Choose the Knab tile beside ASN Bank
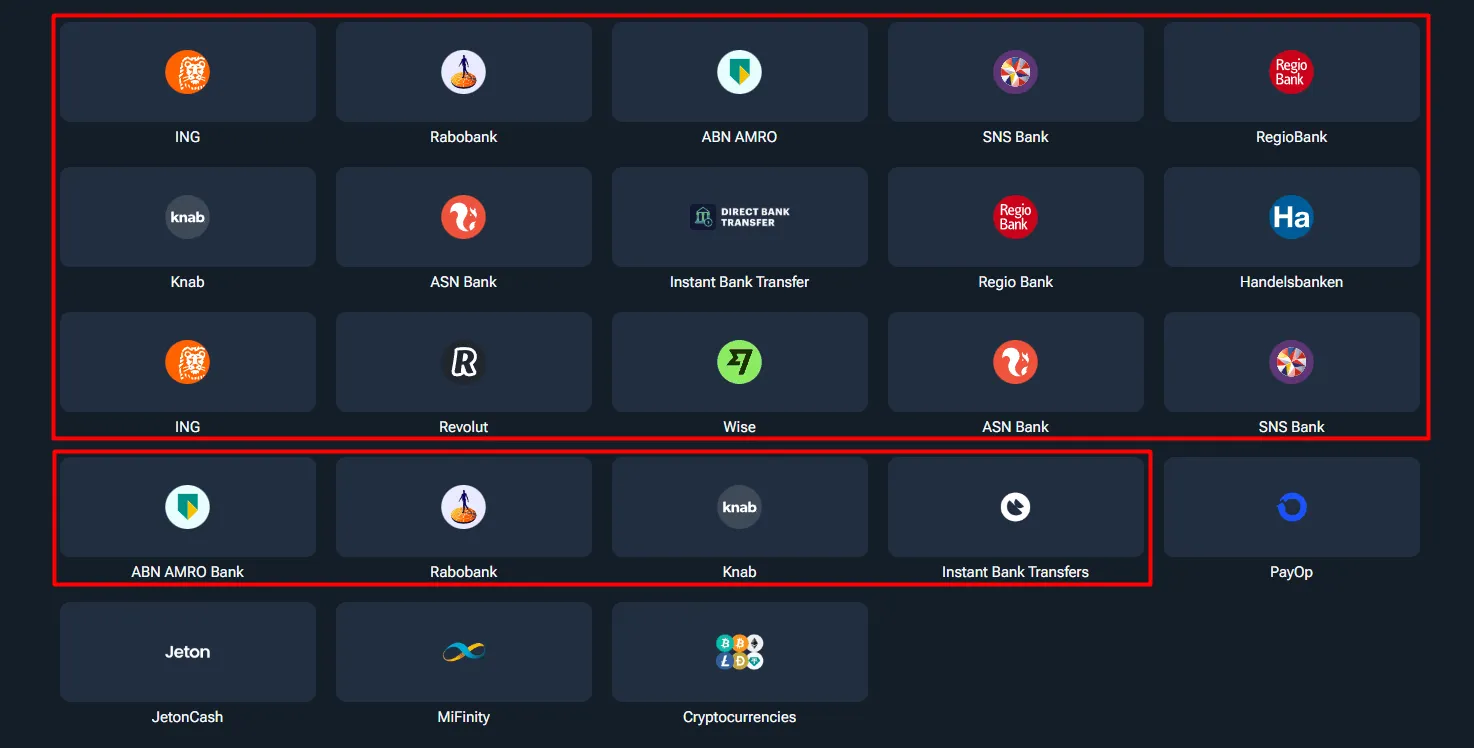The width and height of the screenshot is (1474, 748). pos(187,217)
